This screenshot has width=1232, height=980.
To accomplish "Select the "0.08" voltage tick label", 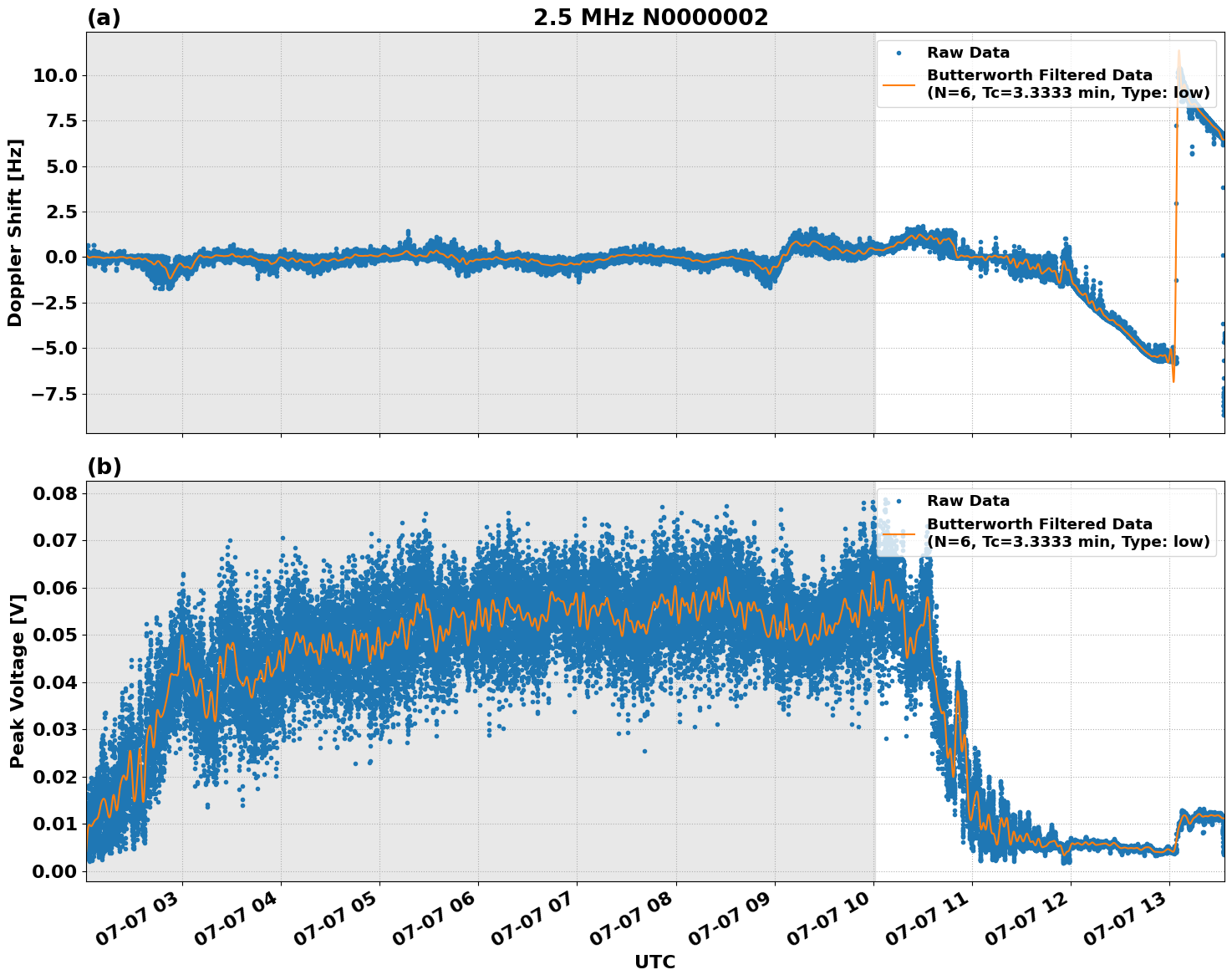I will pos(55,493).
